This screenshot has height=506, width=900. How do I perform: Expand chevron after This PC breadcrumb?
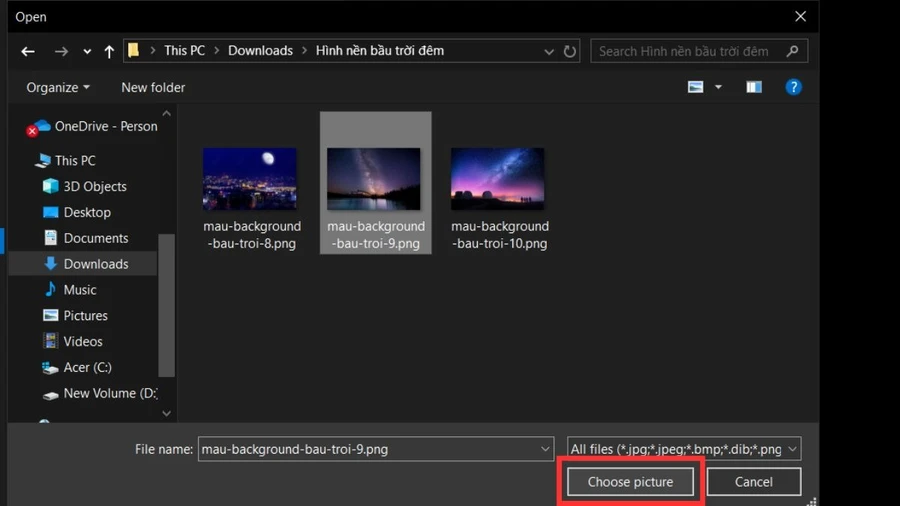coord(216,51)
